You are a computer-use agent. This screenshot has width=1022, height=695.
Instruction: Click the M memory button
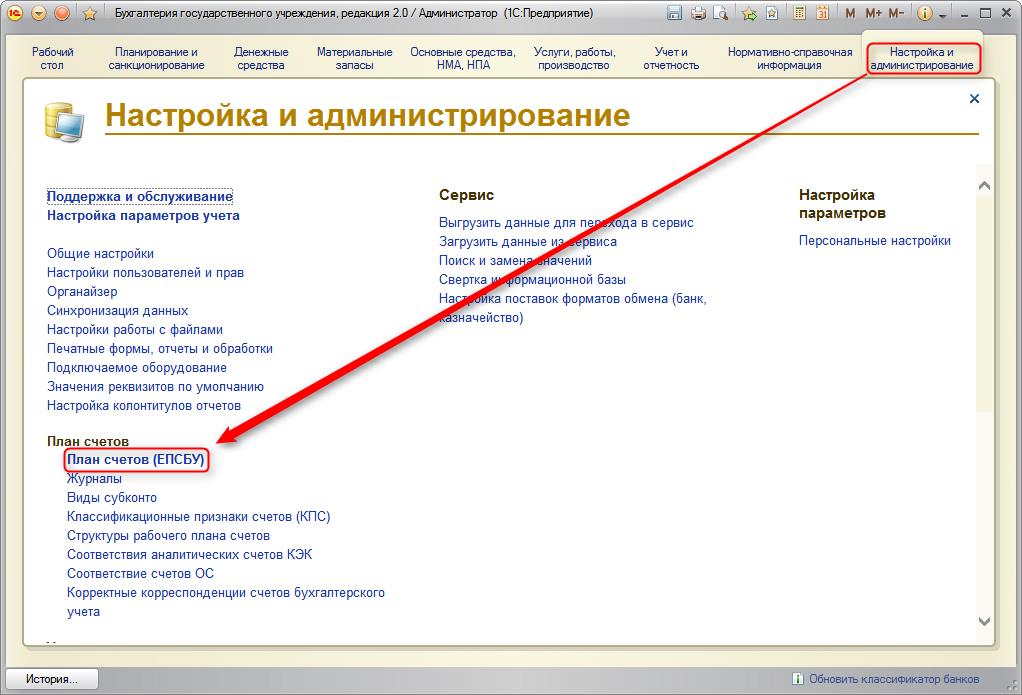850,13
